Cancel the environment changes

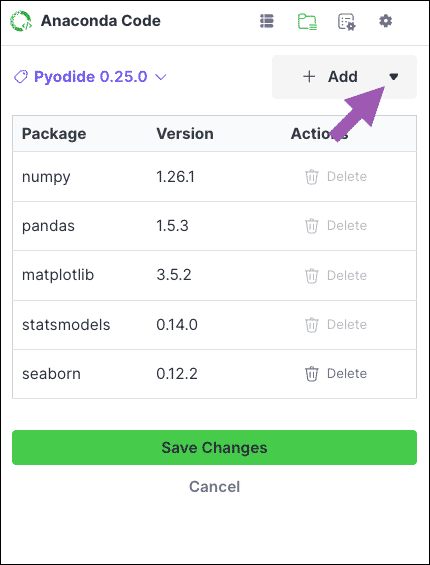point(214,486)
